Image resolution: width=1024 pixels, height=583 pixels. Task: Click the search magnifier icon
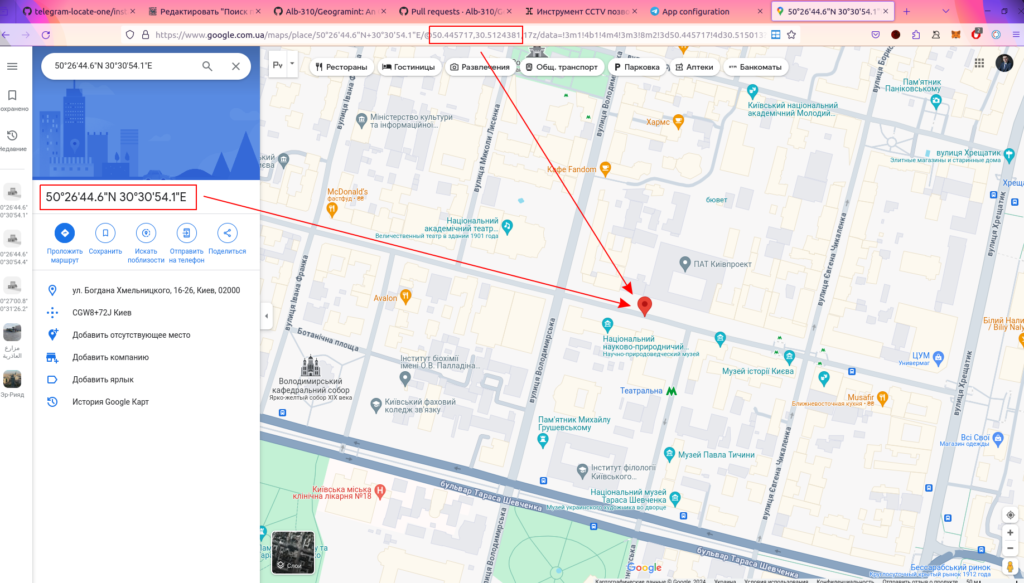coord(207,66)
